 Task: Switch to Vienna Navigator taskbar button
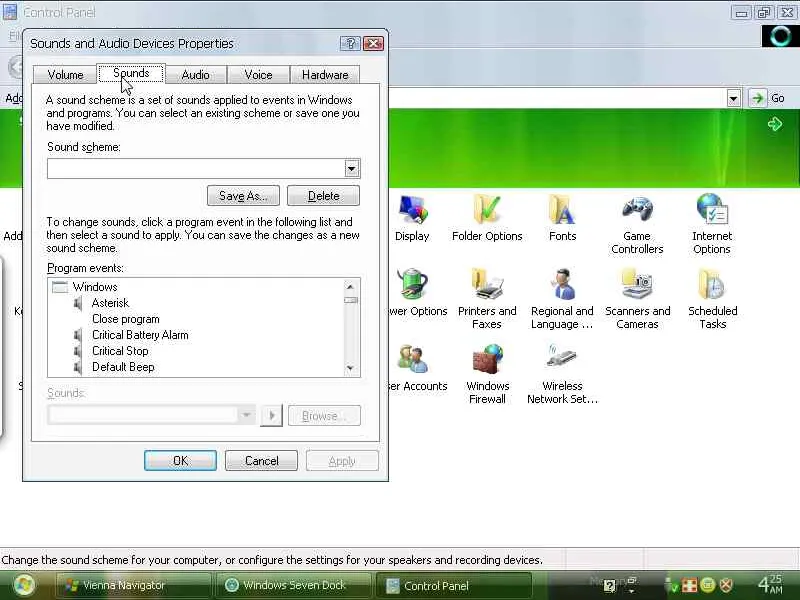coord(134,585)
